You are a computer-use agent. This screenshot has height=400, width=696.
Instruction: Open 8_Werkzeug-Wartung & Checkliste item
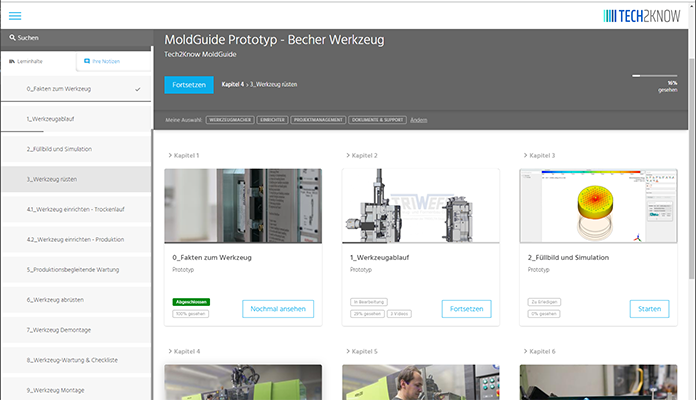click(x=76, y=360)
